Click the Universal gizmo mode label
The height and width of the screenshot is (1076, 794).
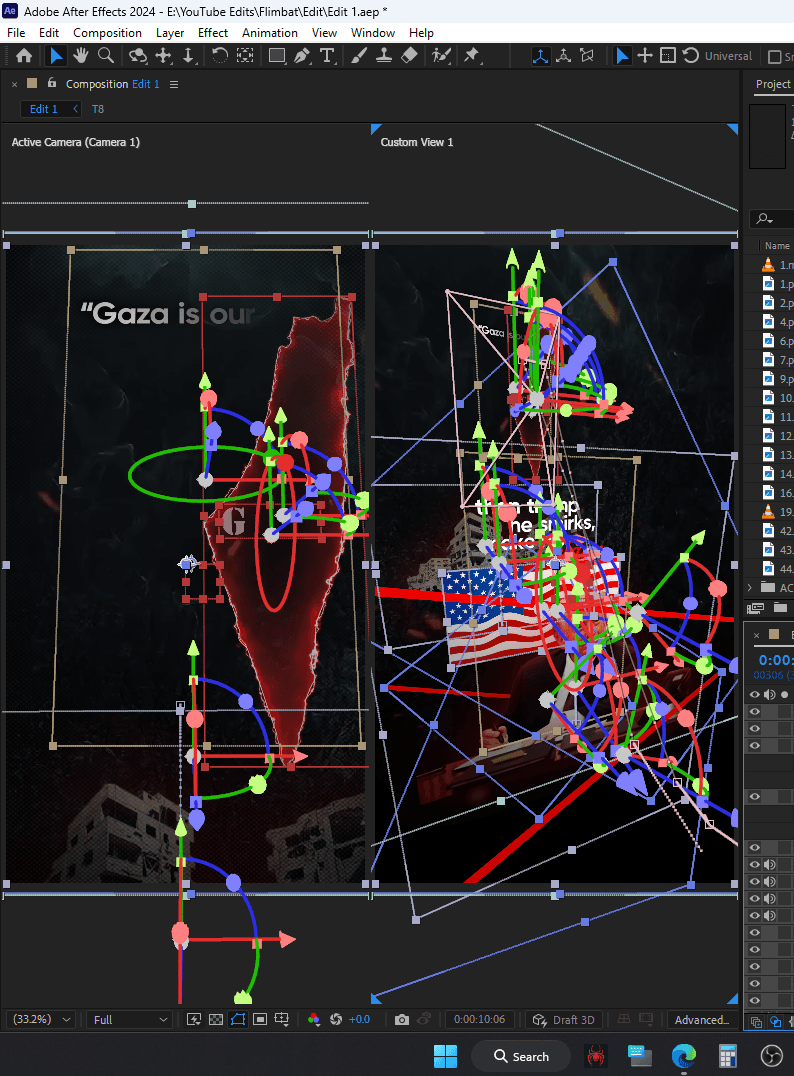(728, 56)
